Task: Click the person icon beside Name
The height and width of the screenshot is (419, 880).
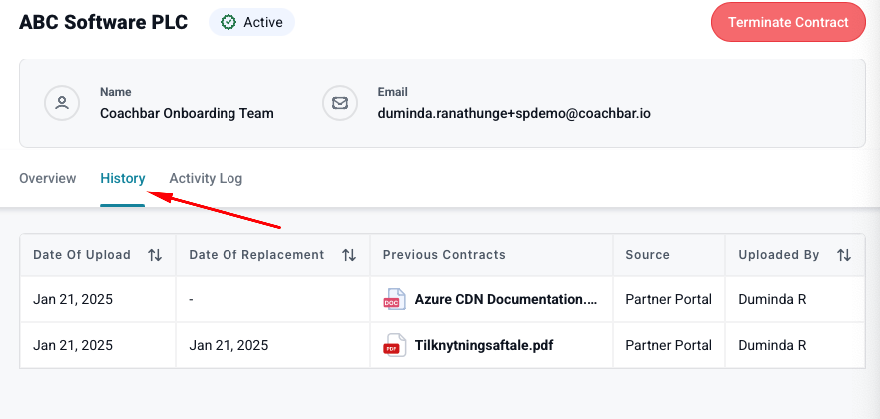Action: [x=62, y=103]
